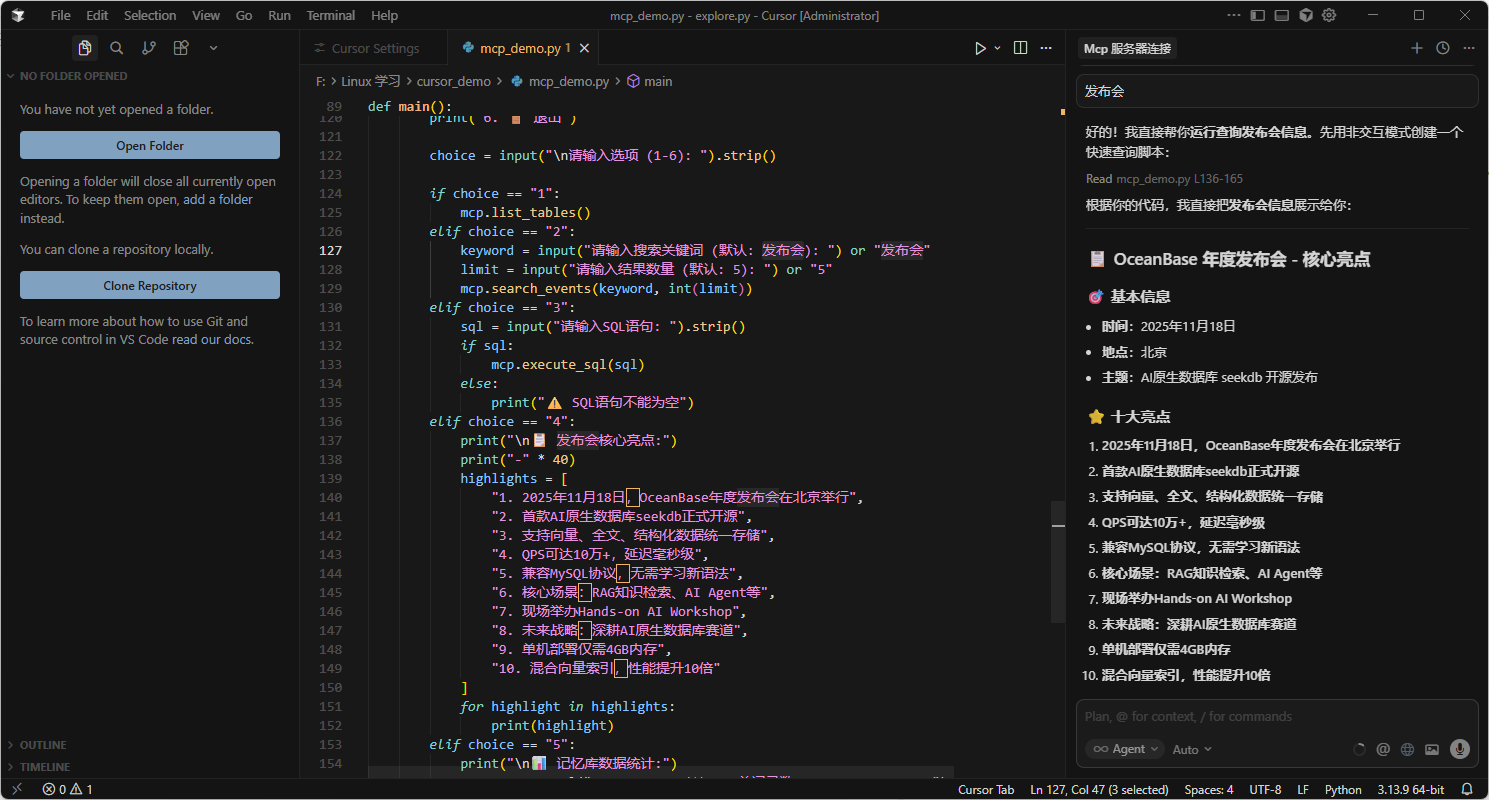Open Cursor settings gear icon
Image resolution: width=1489 pixels, height=800 pixels.
(x=1329, y=15)
